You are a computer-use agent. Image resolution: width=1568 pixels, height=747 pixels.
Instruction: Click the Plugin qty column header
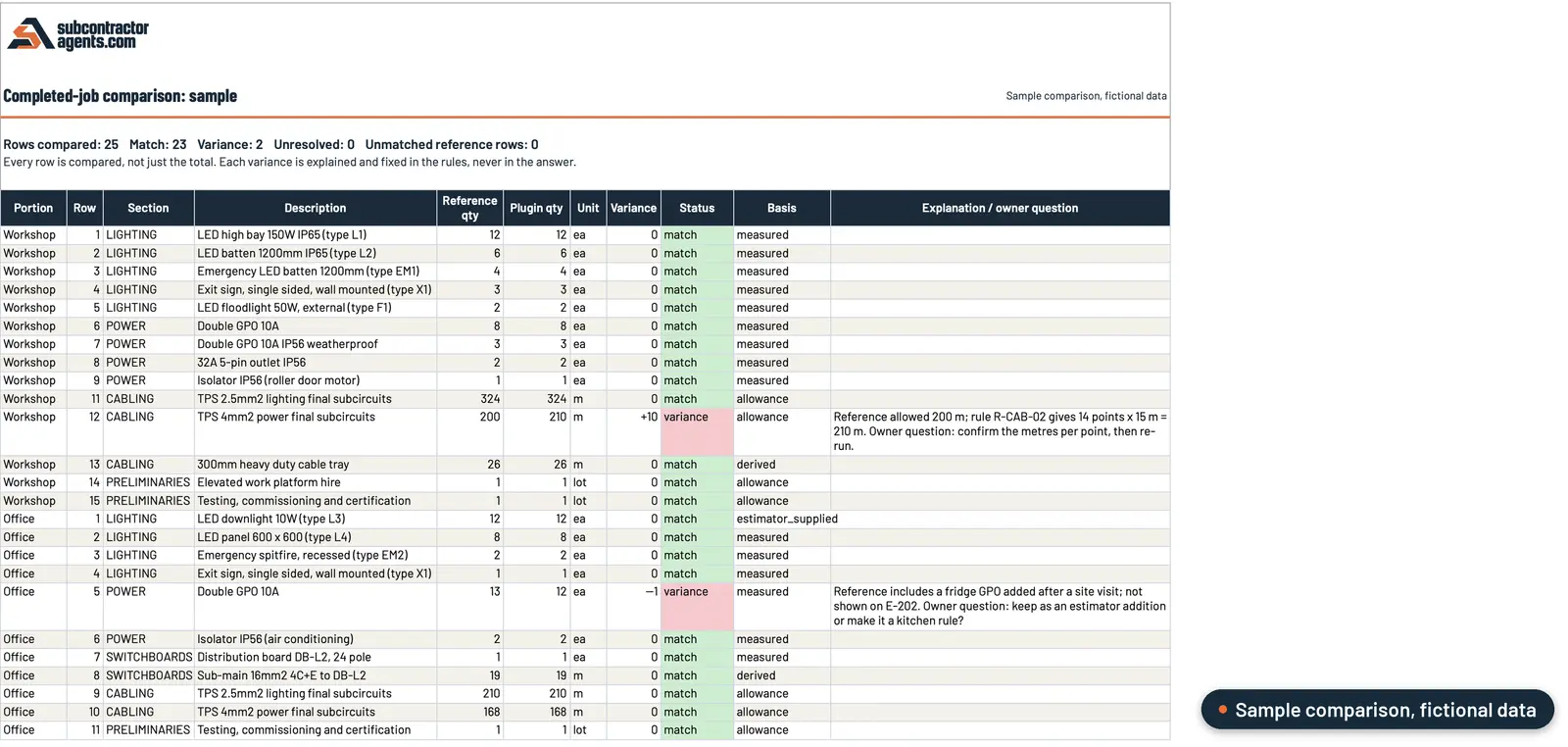536,208
